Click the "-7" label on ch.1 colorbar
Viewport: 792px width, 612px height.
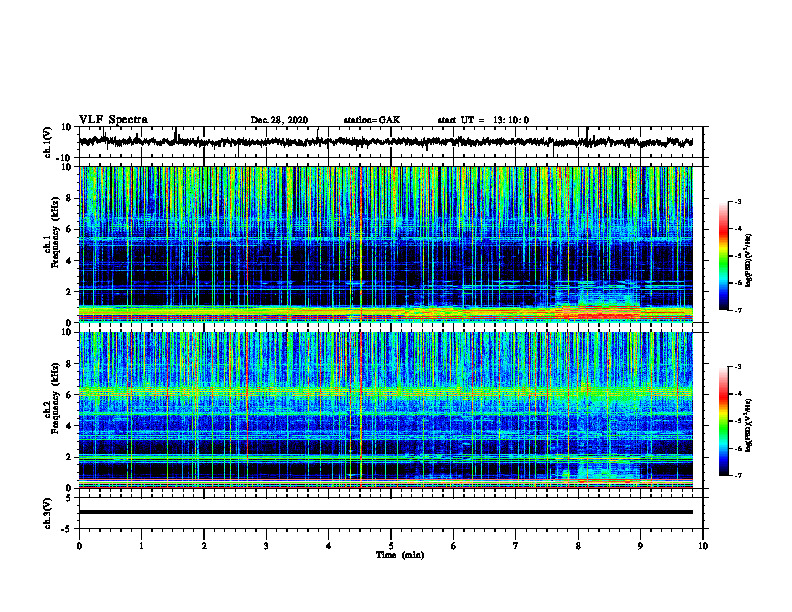[738, 310]
